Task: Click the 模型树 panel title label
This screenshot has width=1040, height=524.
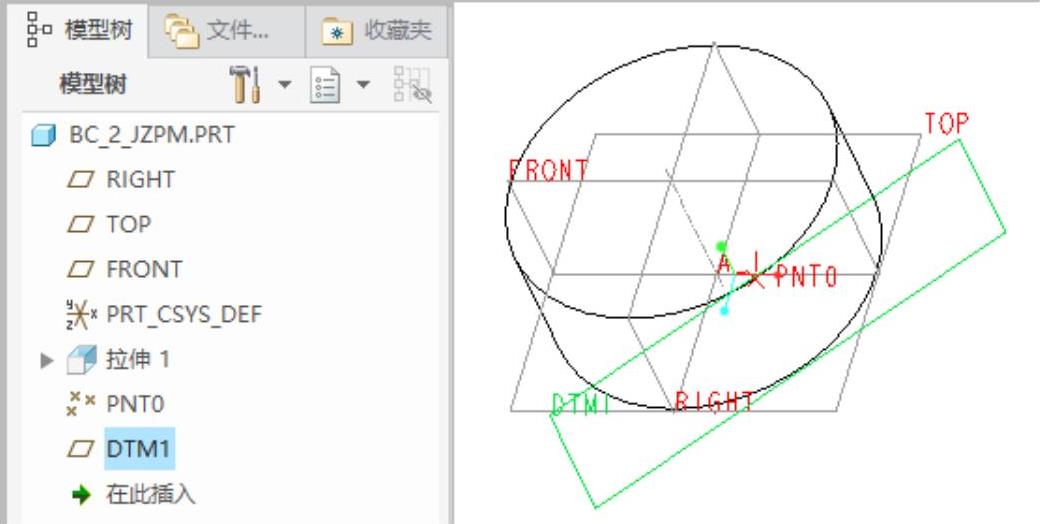Action: click(93, 85)
